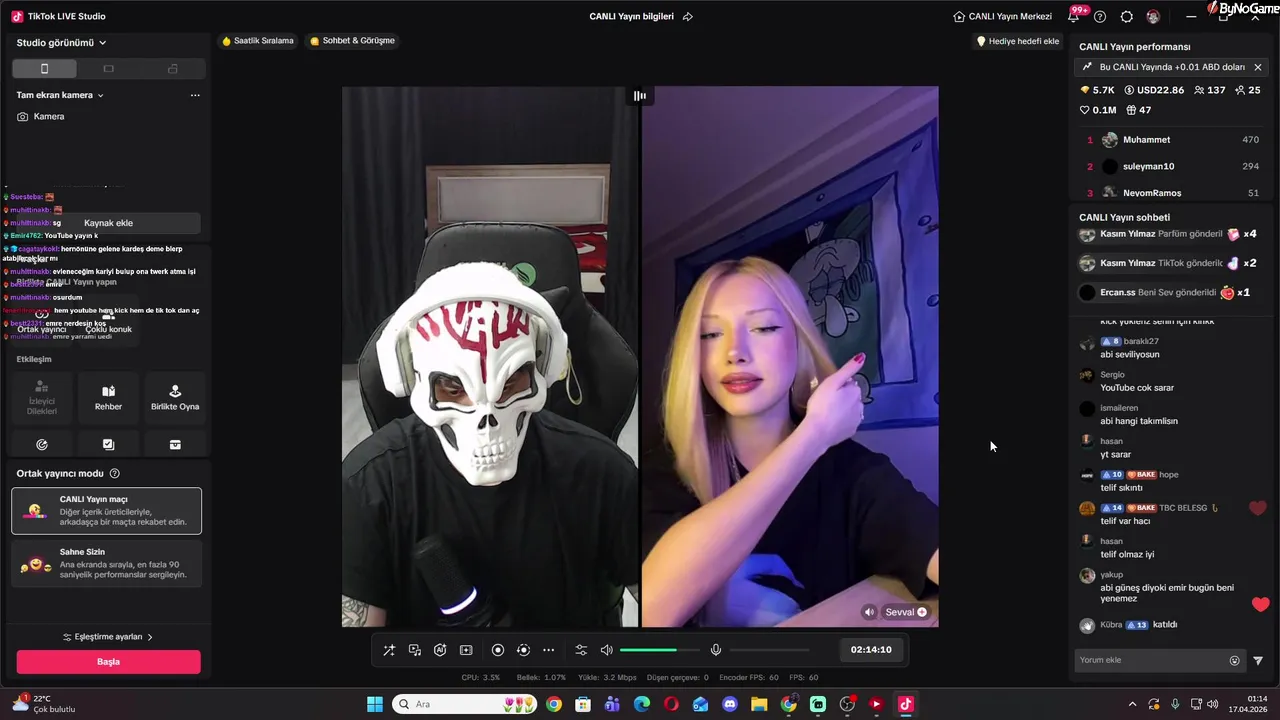The width and height of the screenshot is (1280, 720).
Task: Open the spiral target interaction tile
Action: tap(42, 444)
